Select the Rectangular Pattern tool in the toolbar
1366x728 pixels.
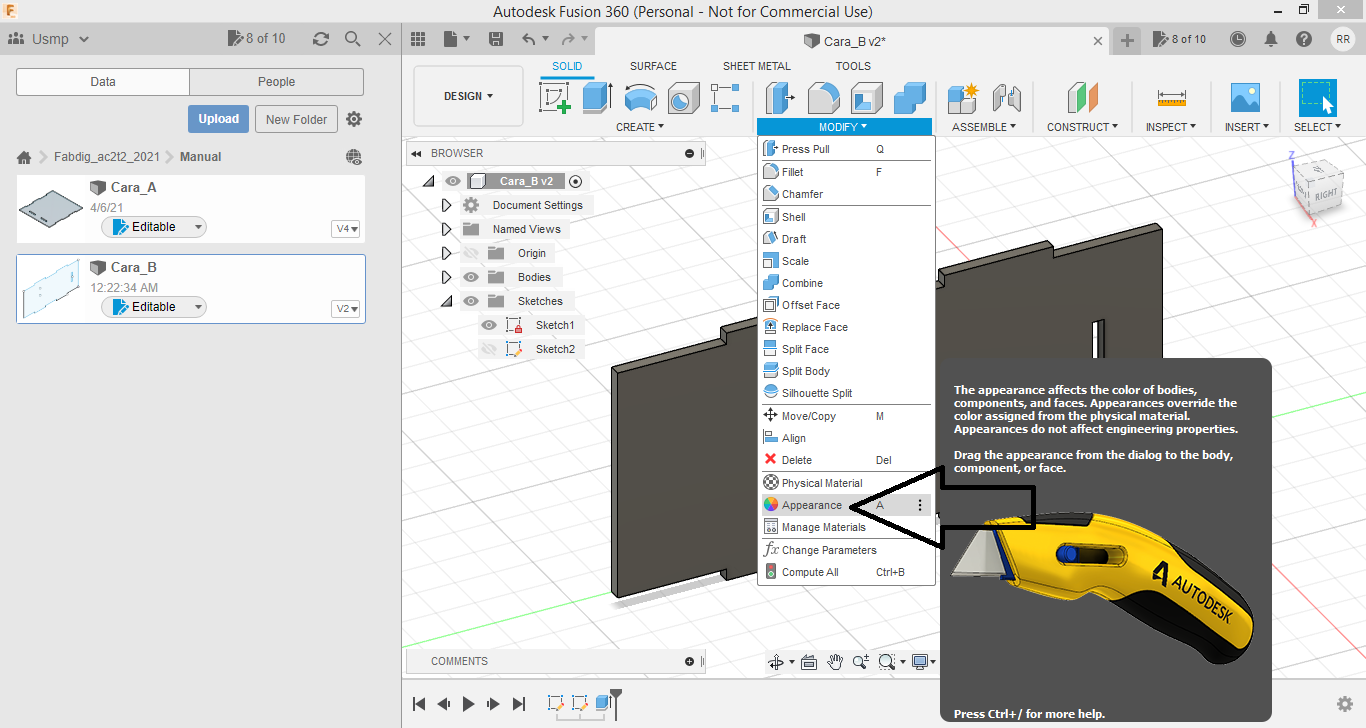pyautogui.click(x=725, y=98)
